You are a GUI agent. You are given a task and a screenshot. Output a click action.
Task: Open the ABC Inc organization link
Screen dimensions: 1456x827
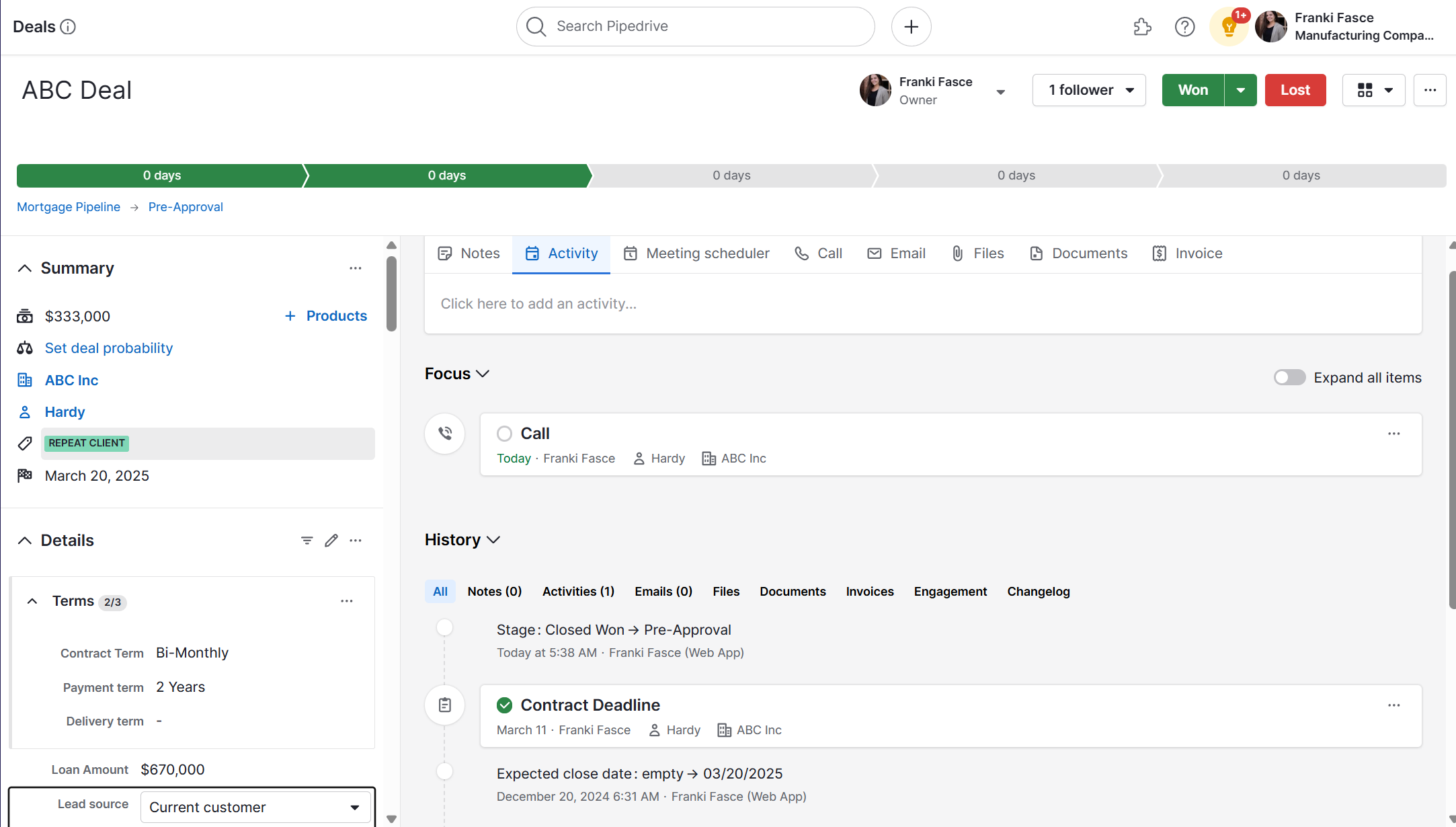point(71,381)
